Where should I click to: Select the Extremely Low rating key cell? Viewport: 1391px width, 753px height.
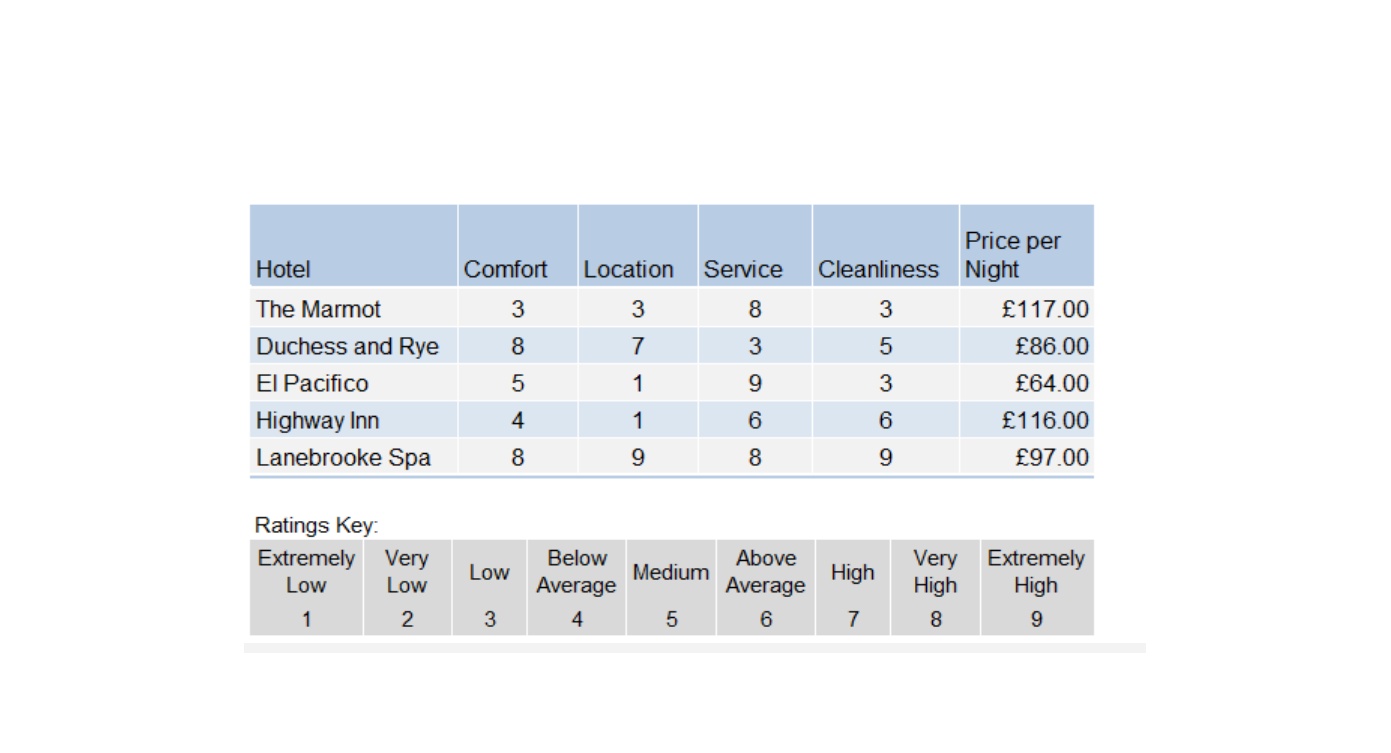point(306,588)
